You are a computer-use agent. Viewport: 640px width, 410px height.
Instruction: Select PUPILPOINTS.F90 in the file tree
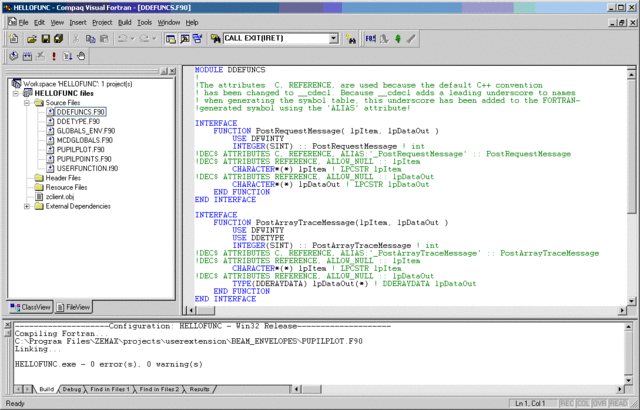tap(84, 159)
